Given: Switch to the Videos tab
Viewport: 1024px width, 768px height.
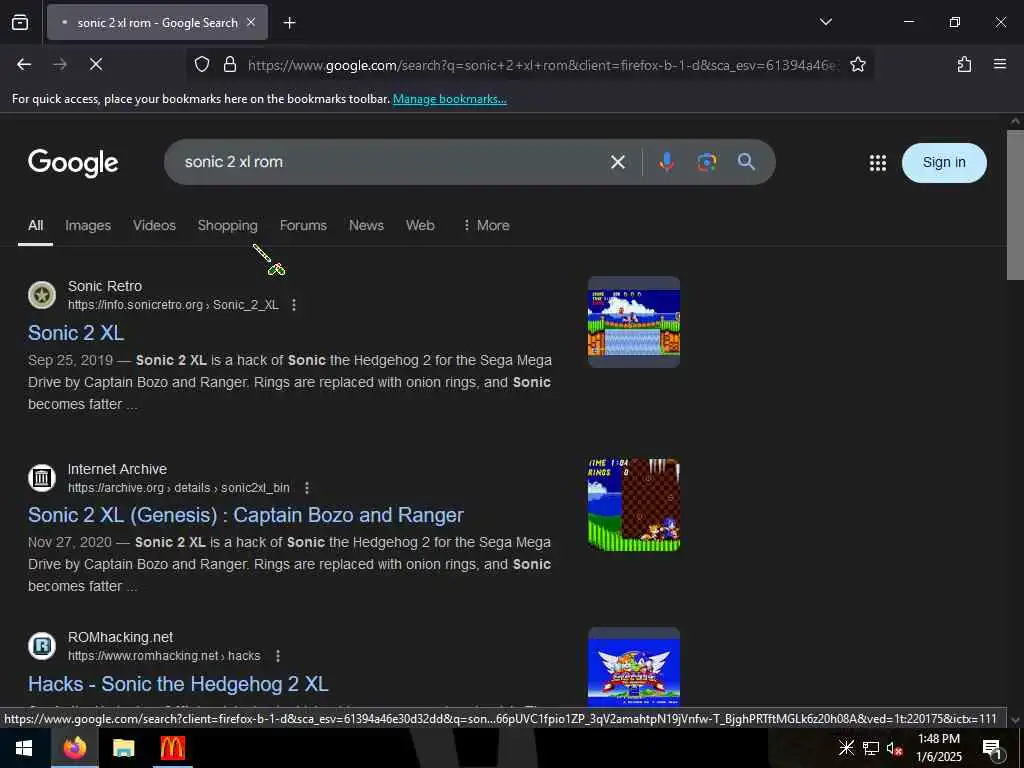Looking at the screenshot, I should 154,225.
